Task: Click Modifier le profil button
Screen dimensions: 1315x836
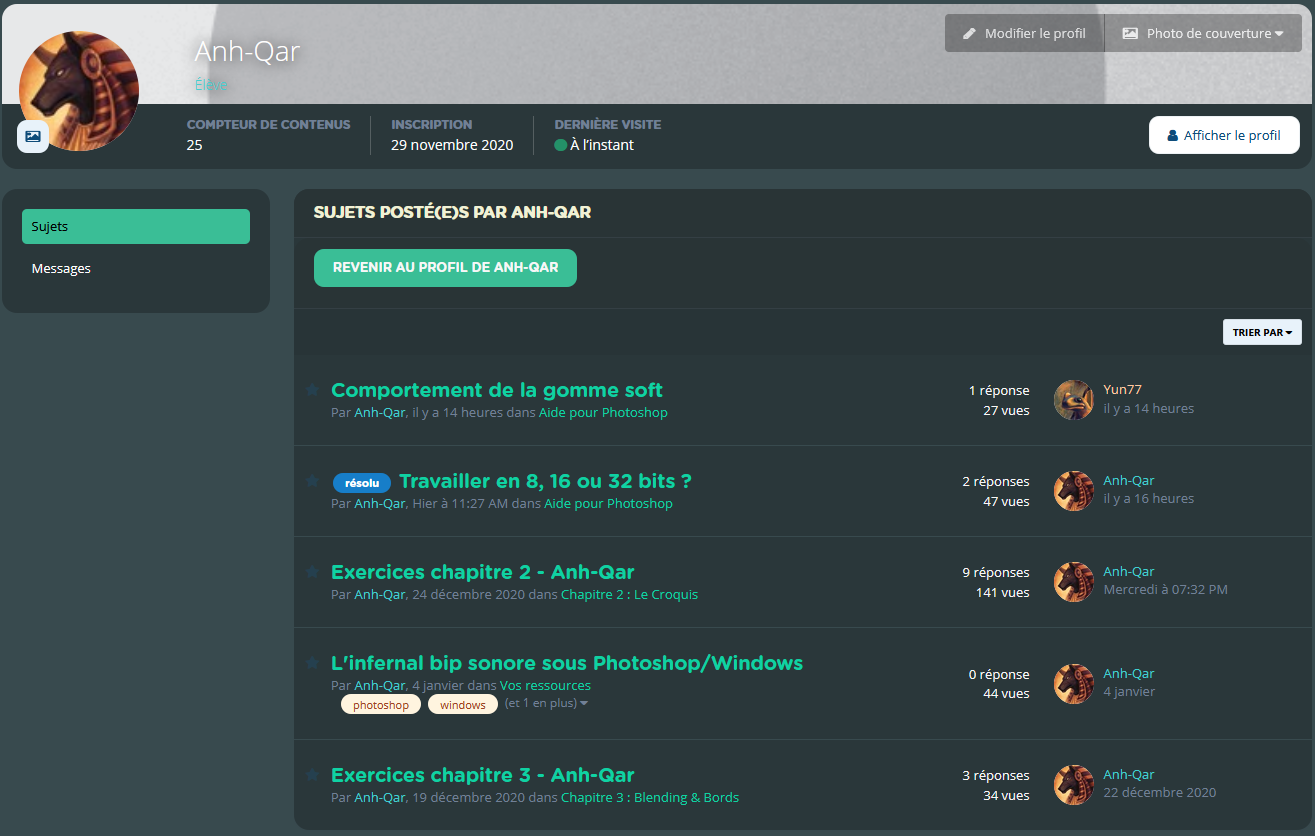Action: [x=1025, y=33]
